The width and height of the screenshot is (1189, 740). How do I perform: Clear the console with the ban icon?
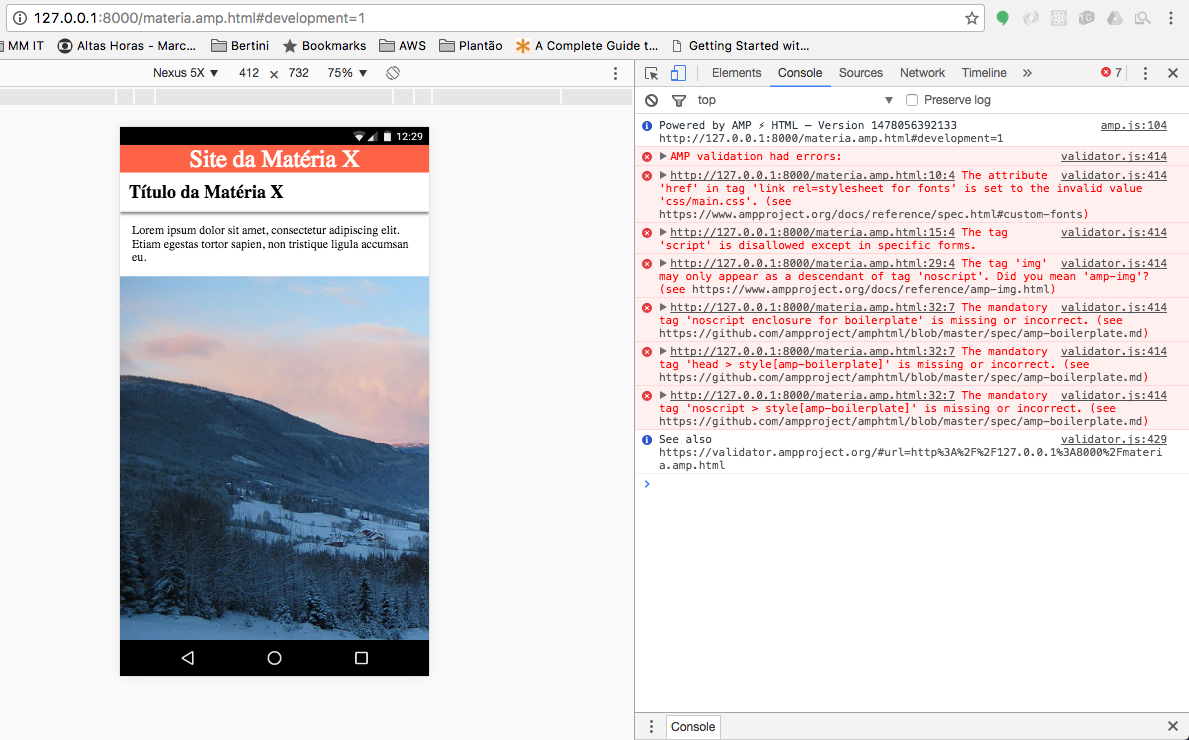[x=651, y=100]
